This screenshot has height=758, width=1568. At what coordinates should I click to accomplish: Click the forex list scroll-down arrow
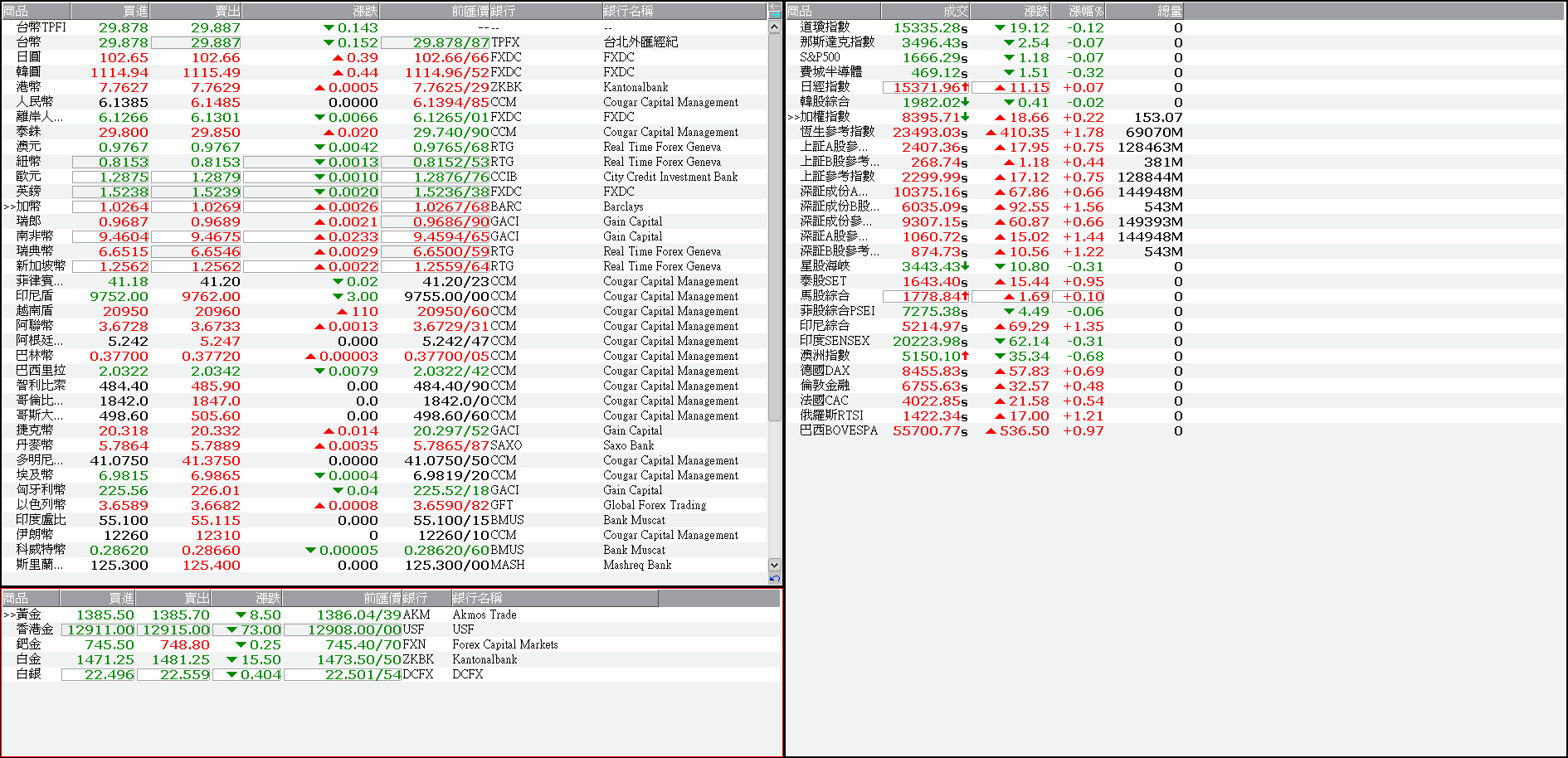pyautogui.click(x=775, y=565)
